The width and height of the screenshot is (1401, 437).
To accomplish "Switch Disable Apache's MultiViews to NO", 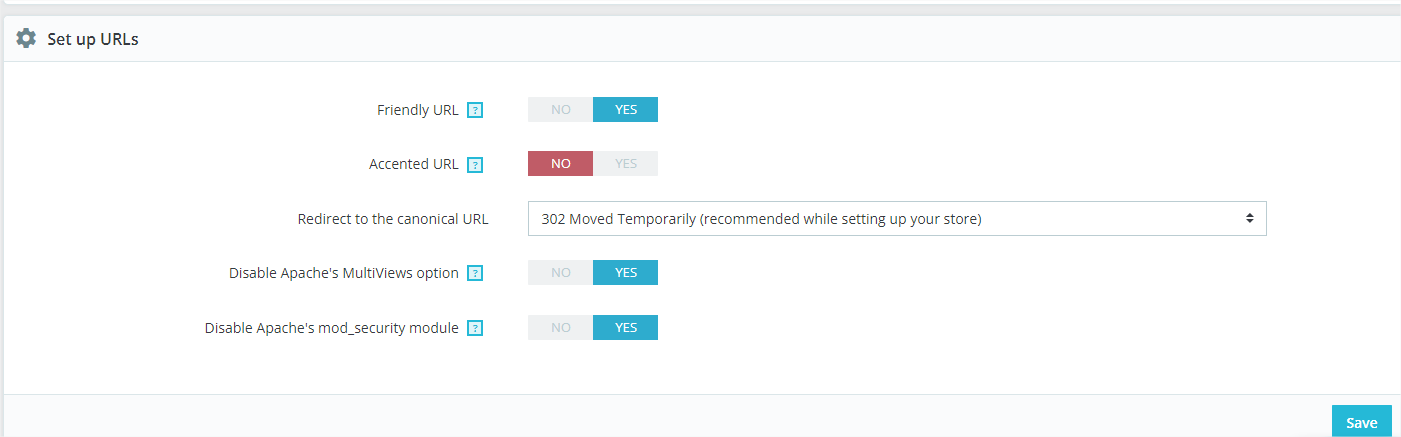I will (x=560, y=272).
